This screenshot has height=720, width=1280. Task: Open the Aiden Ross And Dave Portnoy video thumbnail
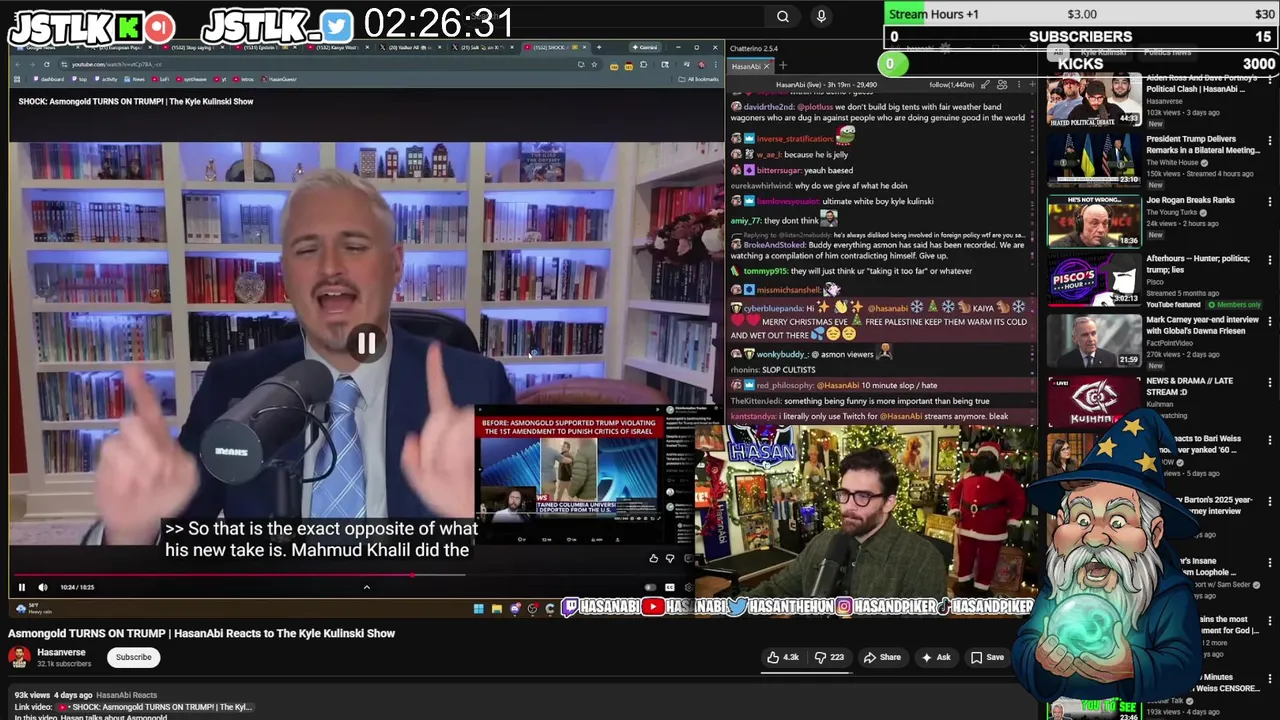(1094, 100)
